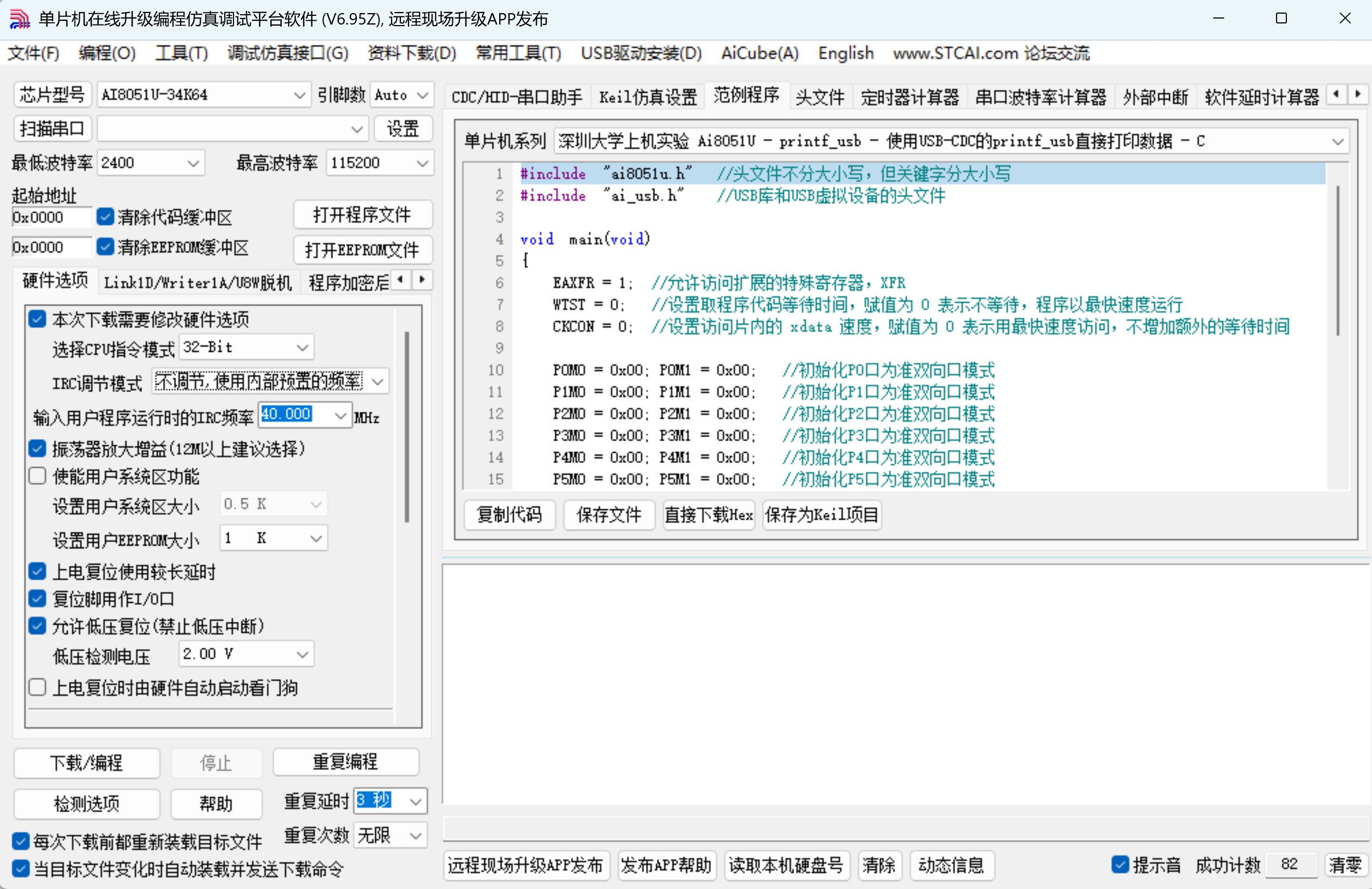Toggle 复位脚用作I/O口 checkbox
1372x889 pixels.
pyautogui.click(x=38, y=599)
